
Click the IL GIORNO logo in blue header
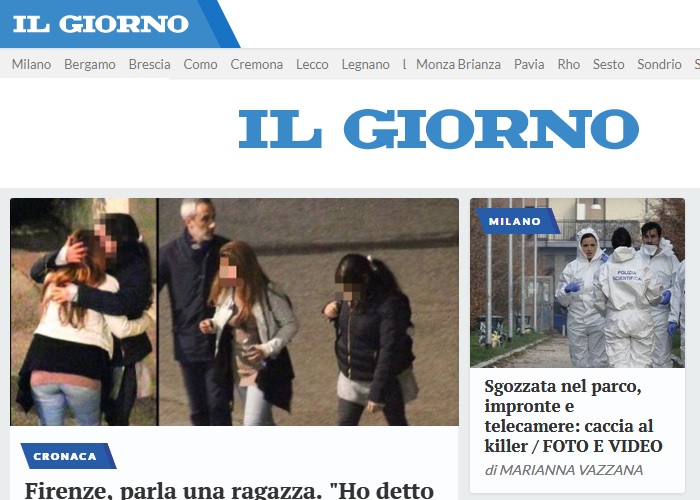101,24
